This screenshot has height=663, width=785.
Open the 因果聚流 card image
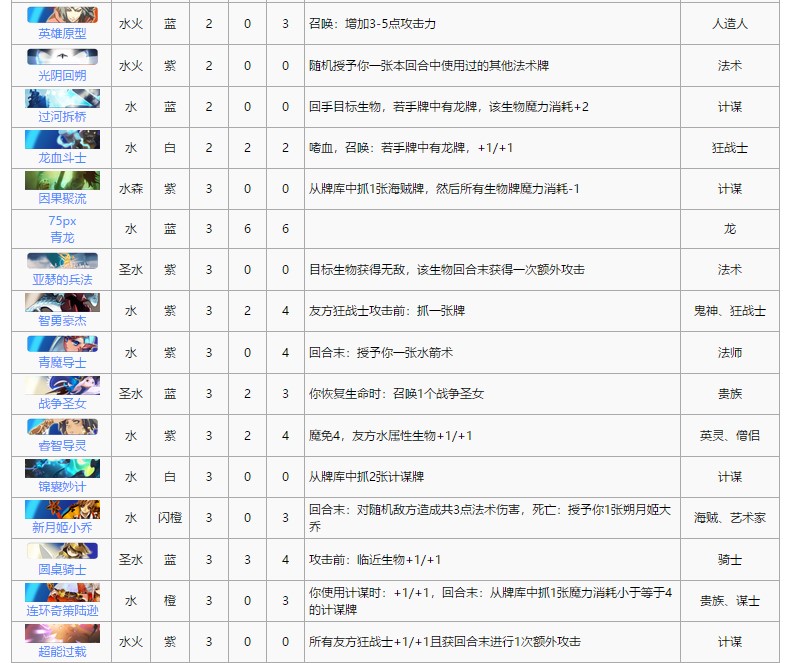point(62,180)
